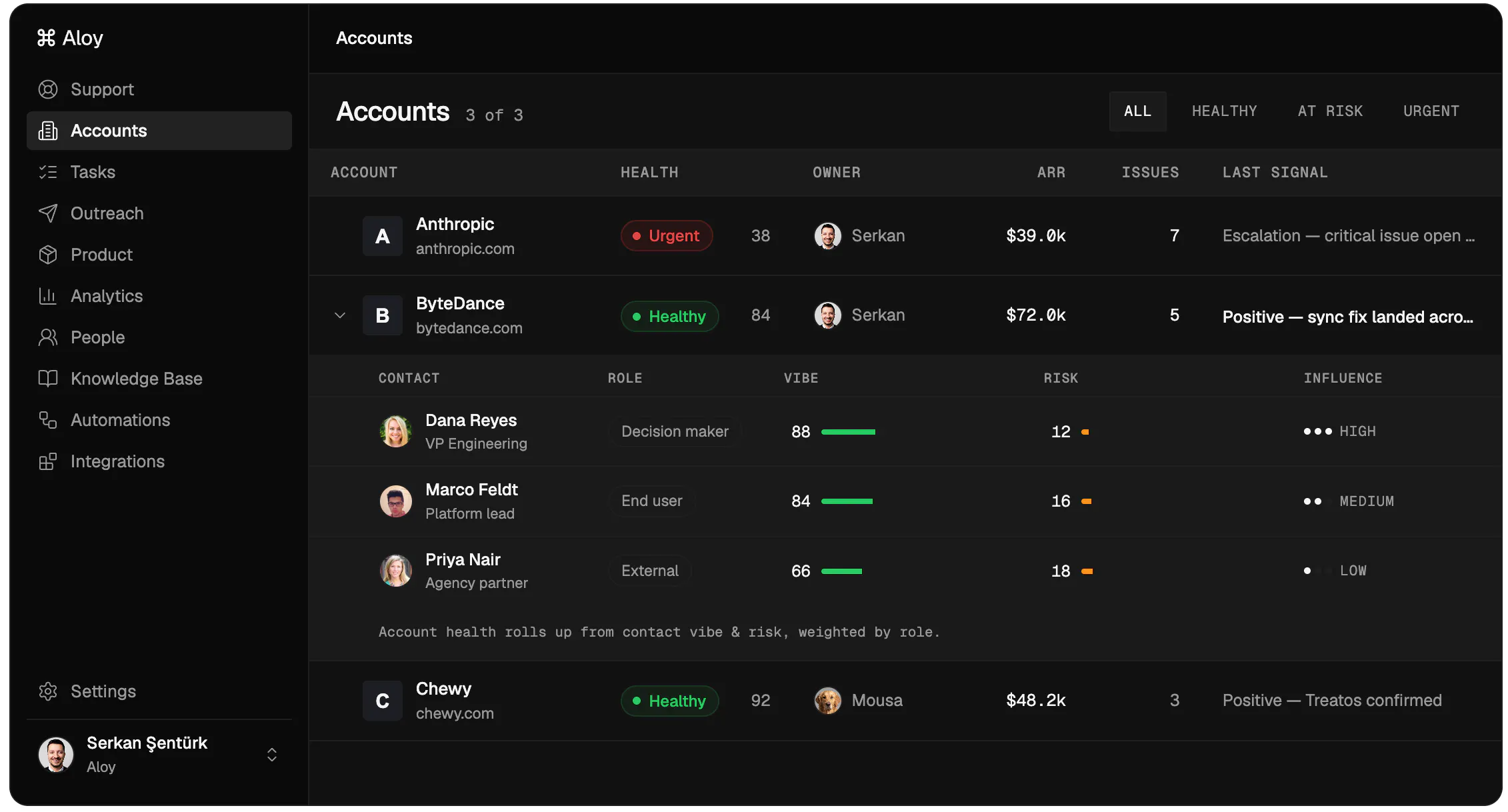This screenshot has height=812, width=1508.
Task: Switch to the AT RISK filter tab
Action: tap(1330, 111)
